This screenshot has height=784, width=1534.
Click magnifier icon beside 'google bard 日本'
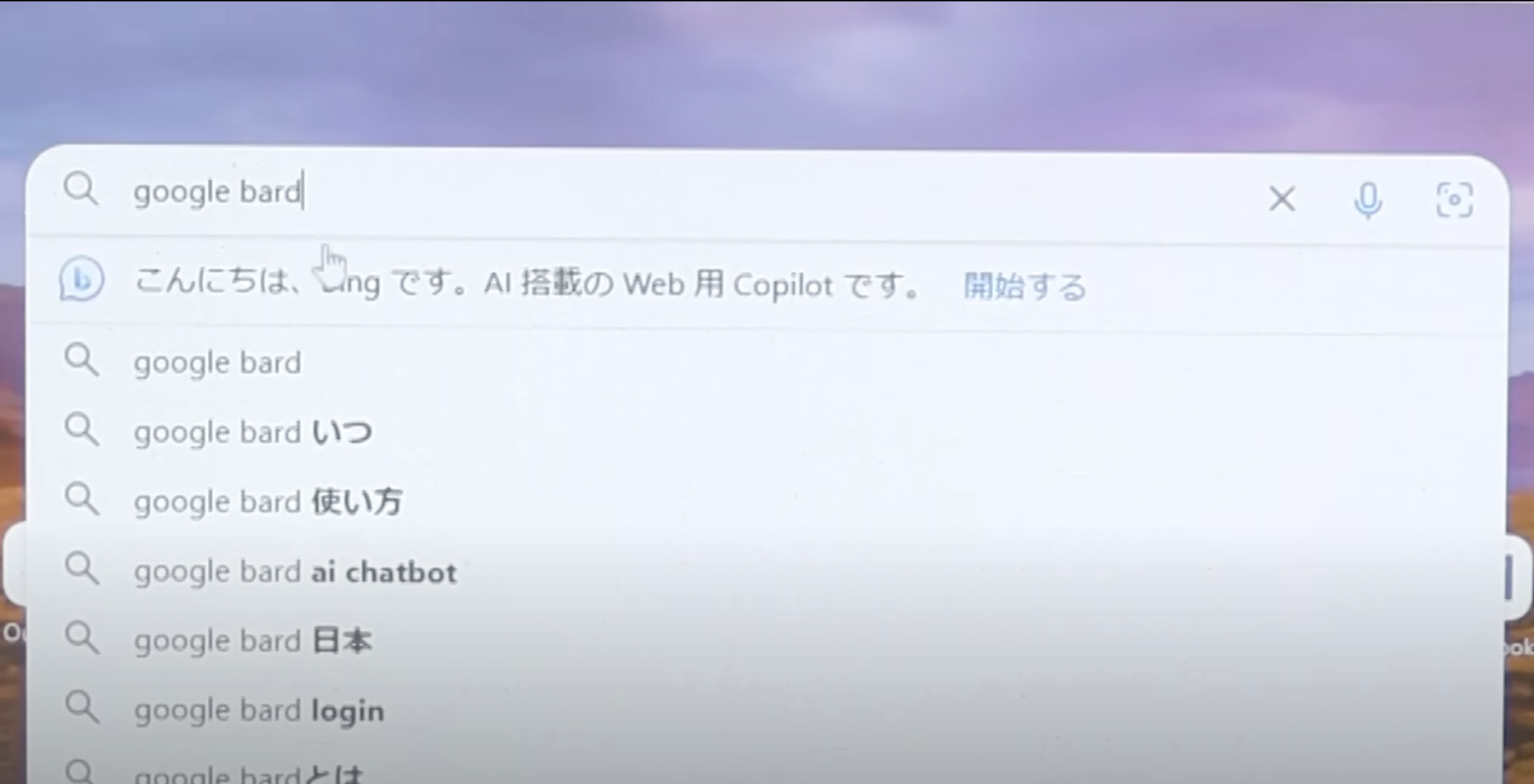81,637
